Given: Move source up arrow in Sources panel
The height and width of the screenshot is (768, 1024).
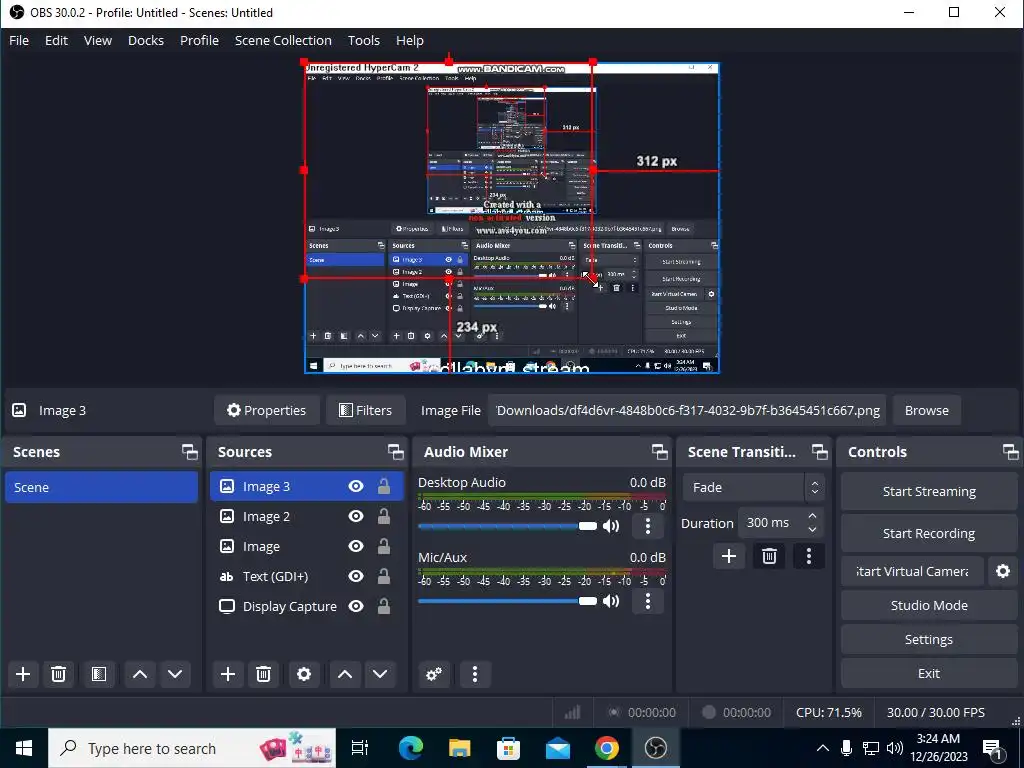Looking at the screenshot, I should point(345,674).
